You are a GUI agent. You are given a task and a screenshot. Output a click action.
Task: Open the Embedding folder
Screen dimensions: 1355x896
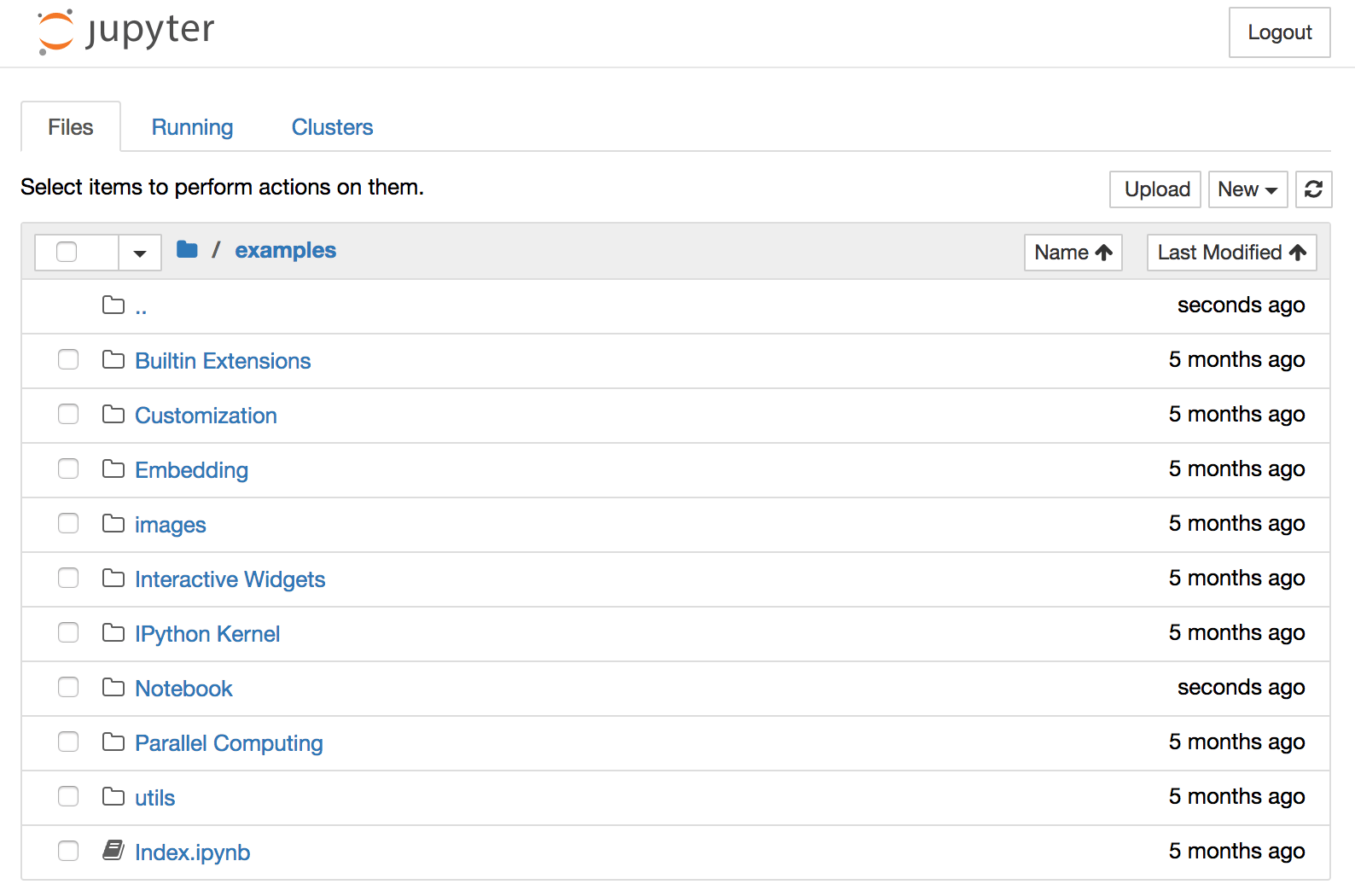[x=191, y=470]
